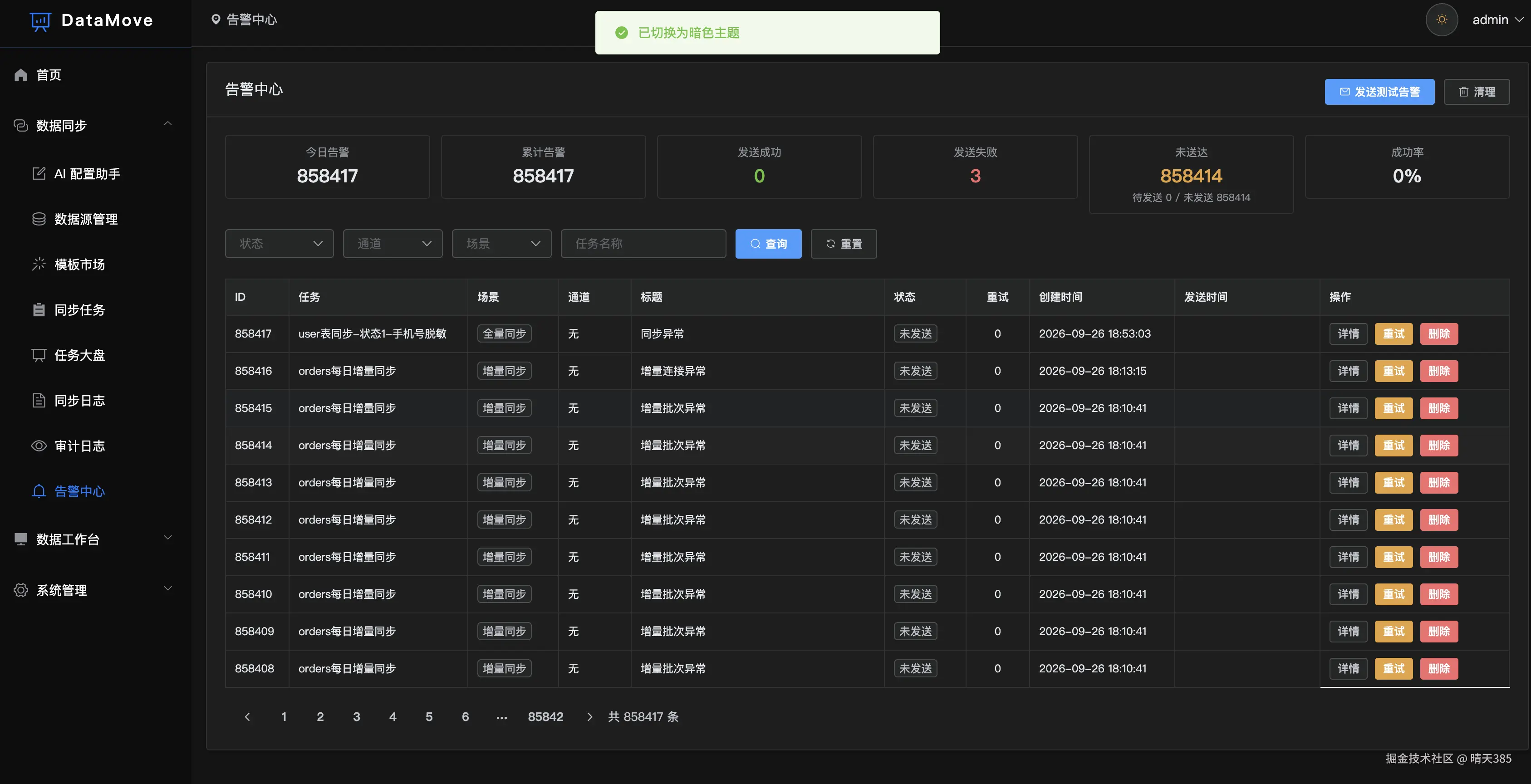Expand the 数据工作台 menu group
The image size is (1531, 784).
pyautogui.click(x=96, y=539)
